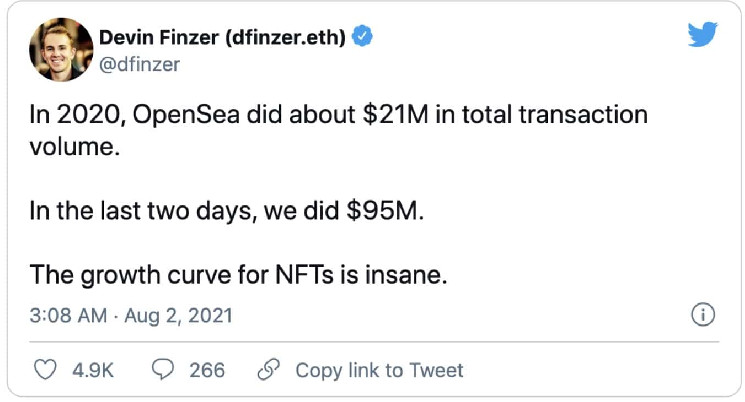Open the @dfinzer handle link

(x=139, y=64)
